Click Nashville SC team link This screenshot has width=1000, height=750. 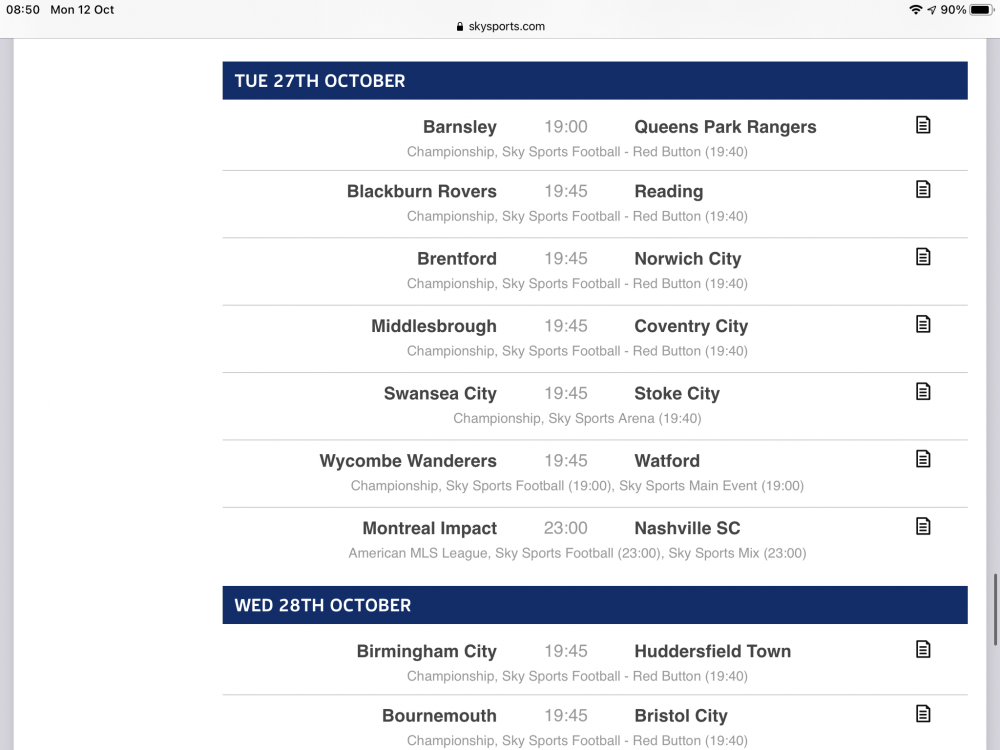pyautogui.click(x=687, y=528)
